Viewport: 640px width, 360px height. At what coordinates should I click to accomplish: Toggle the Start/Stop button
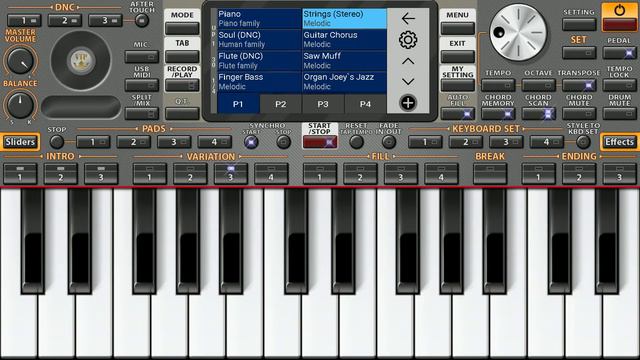320,142
